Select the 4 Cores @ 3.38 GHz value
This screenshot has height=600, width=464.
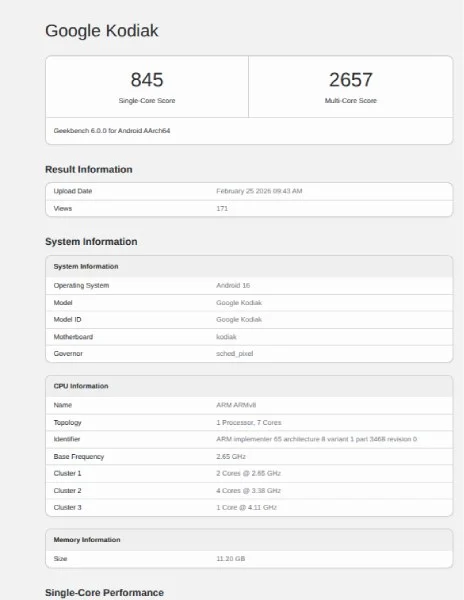tap(248, 491)
